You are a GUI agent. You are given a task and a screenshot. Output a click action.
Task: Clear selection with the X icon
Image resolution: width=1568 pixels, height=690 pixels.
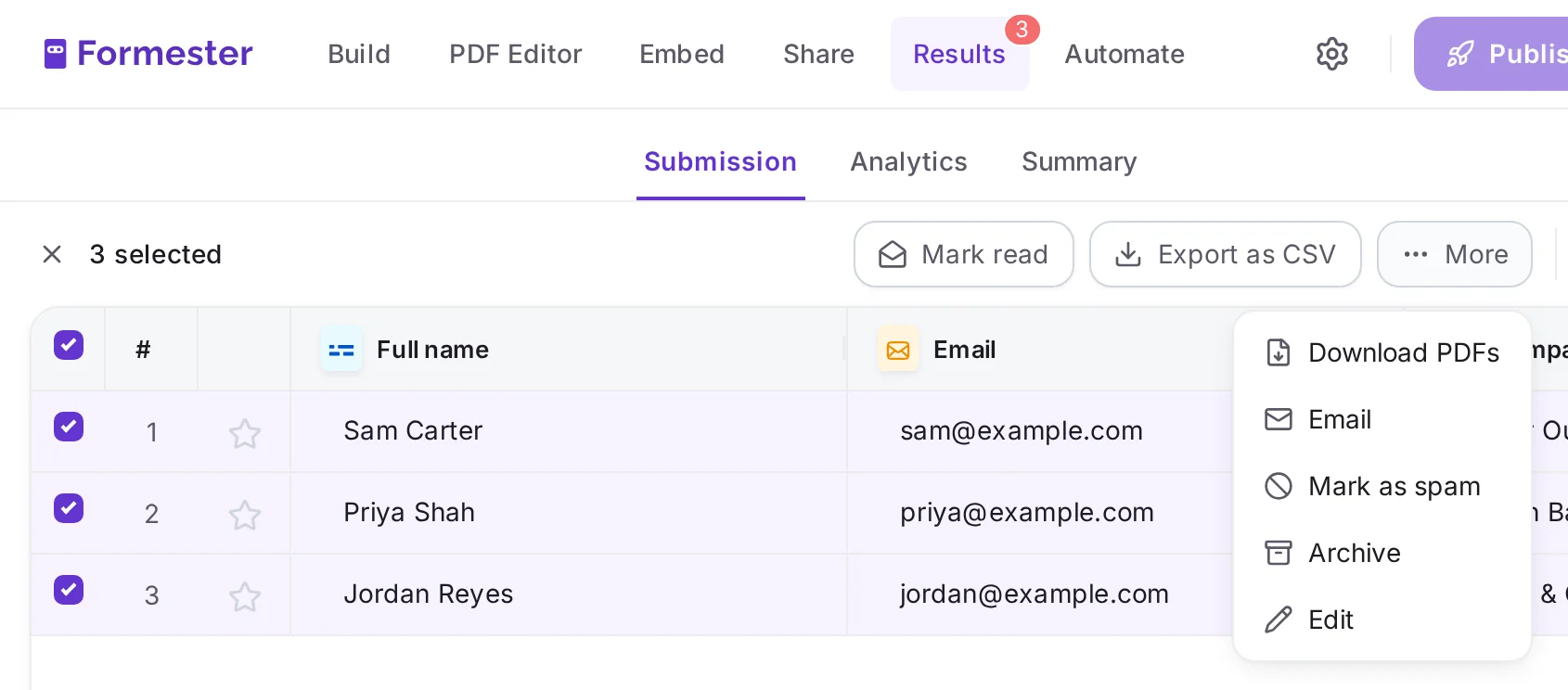pos(52,254)
